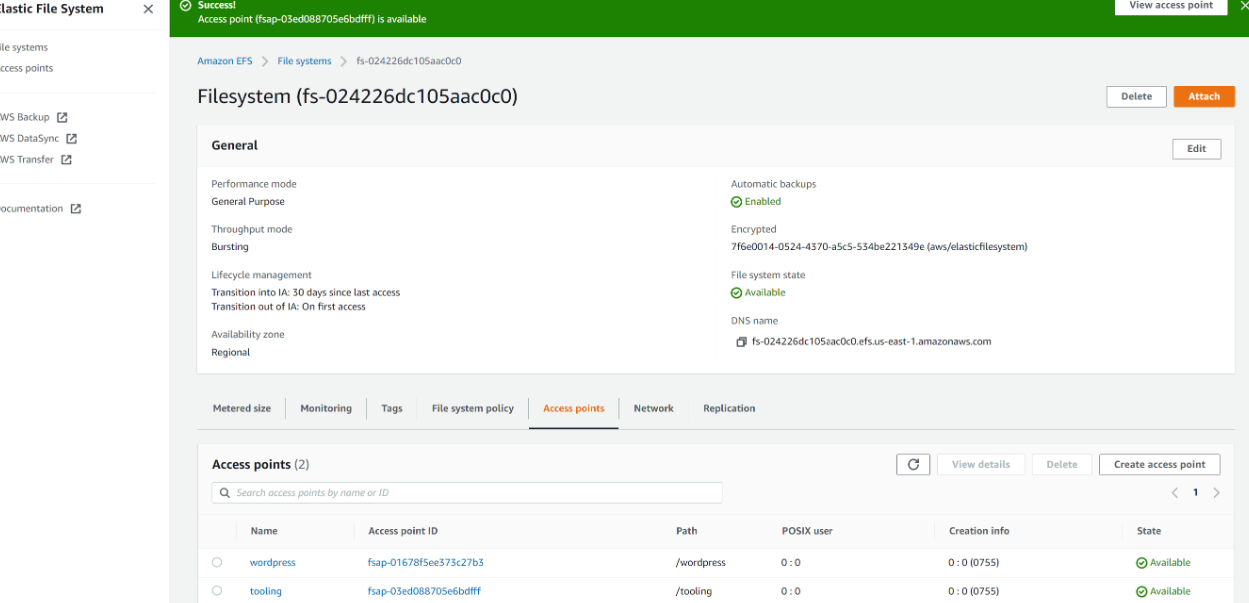This screenshot has width=1249, height=603.
Task: Click the Delete filesystem button
Action: point(1136,97)
